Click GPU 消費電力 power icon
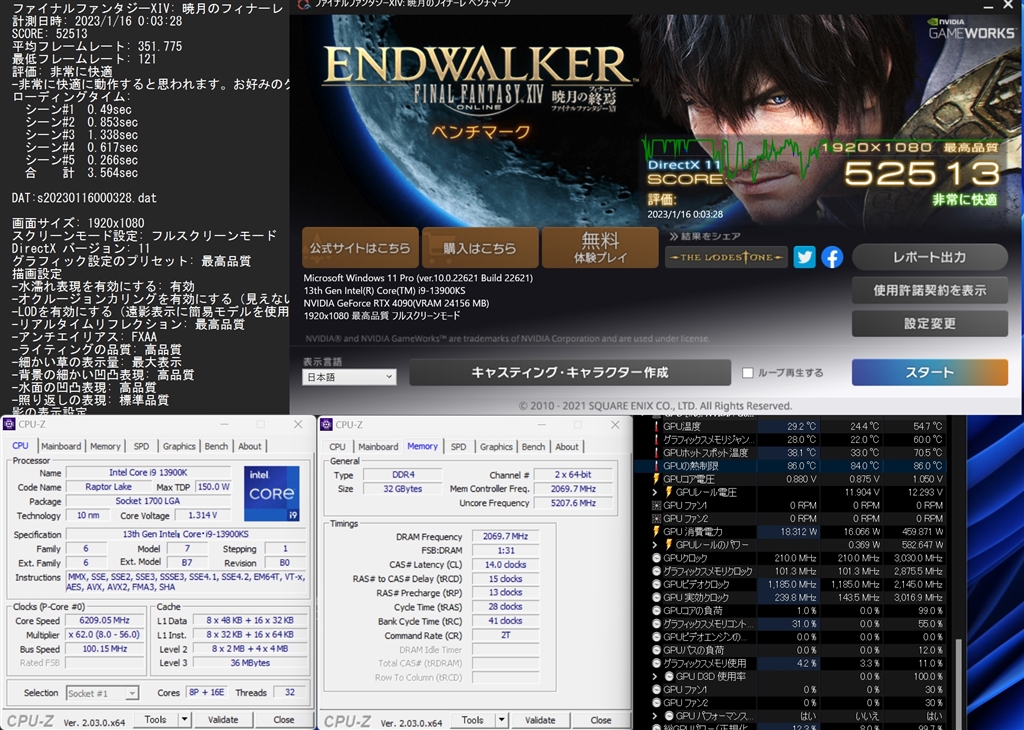This screenshot has height=730, width=1024. 656,532
